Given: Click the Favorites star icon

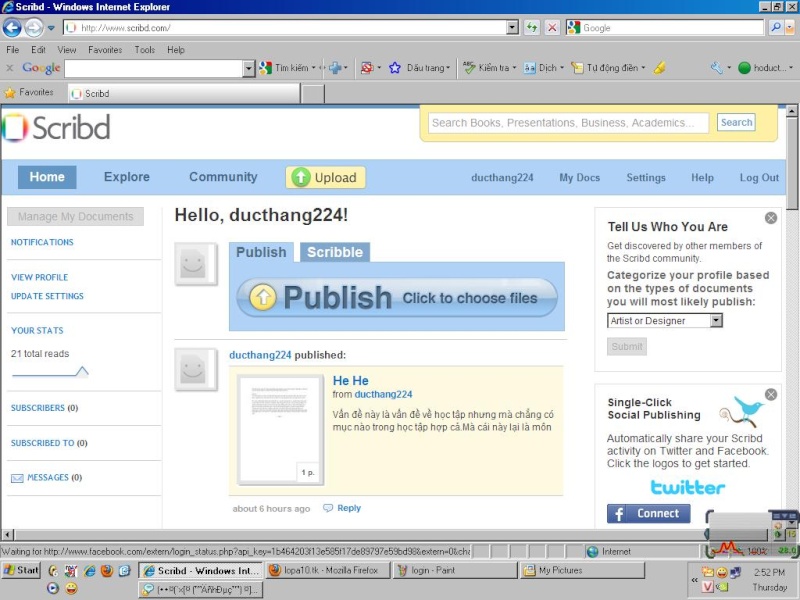Looking at the screenshot, I should pyautogui.click(x=10, y=93).
